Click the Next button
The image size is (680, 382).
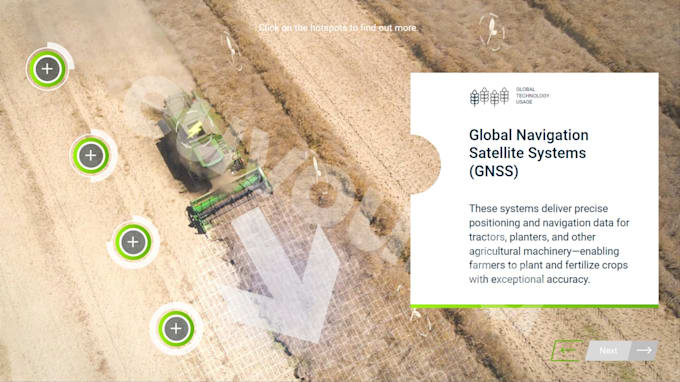coord(622,350)
